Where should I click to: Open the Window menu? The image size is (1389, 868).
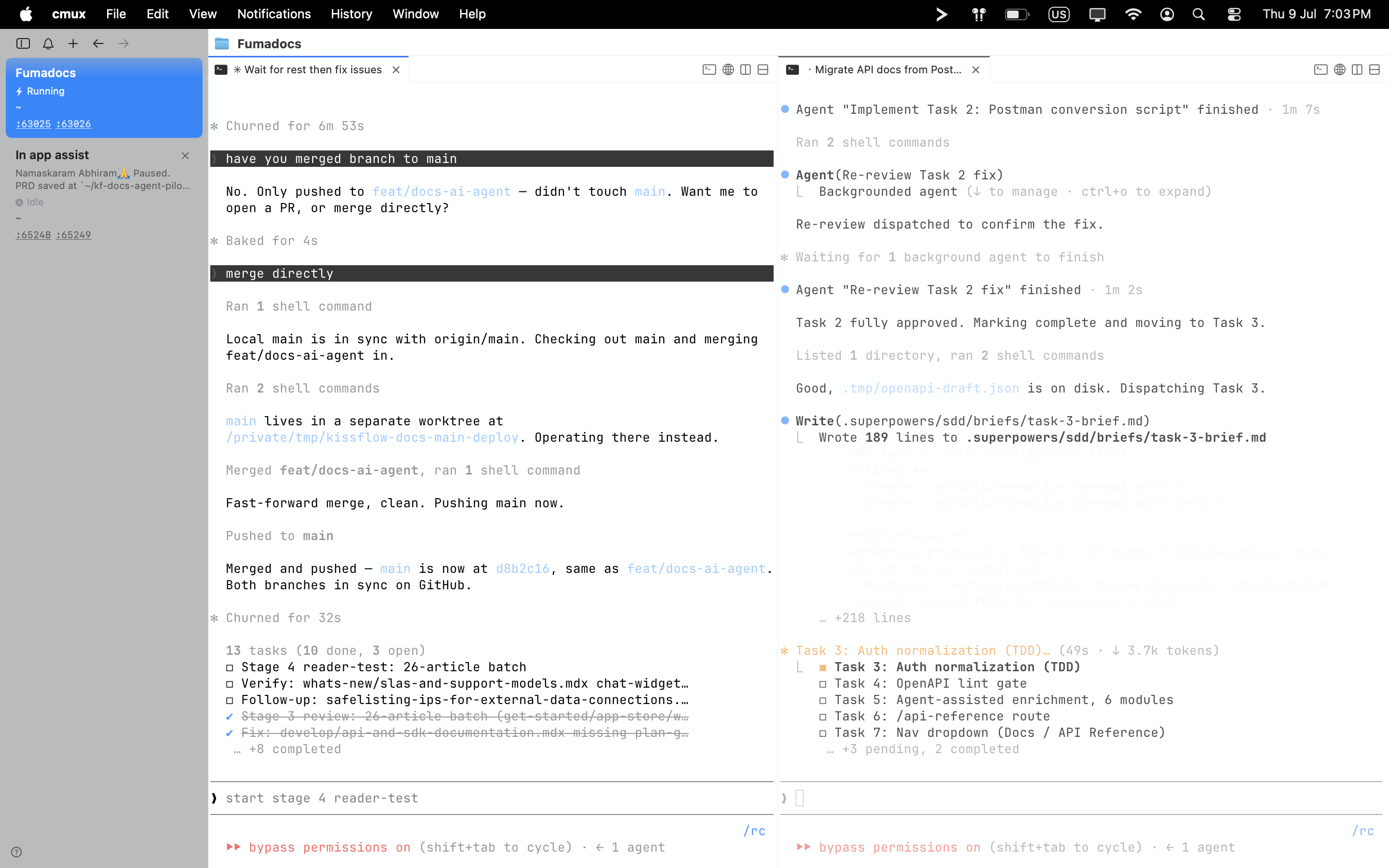[416, 14]
